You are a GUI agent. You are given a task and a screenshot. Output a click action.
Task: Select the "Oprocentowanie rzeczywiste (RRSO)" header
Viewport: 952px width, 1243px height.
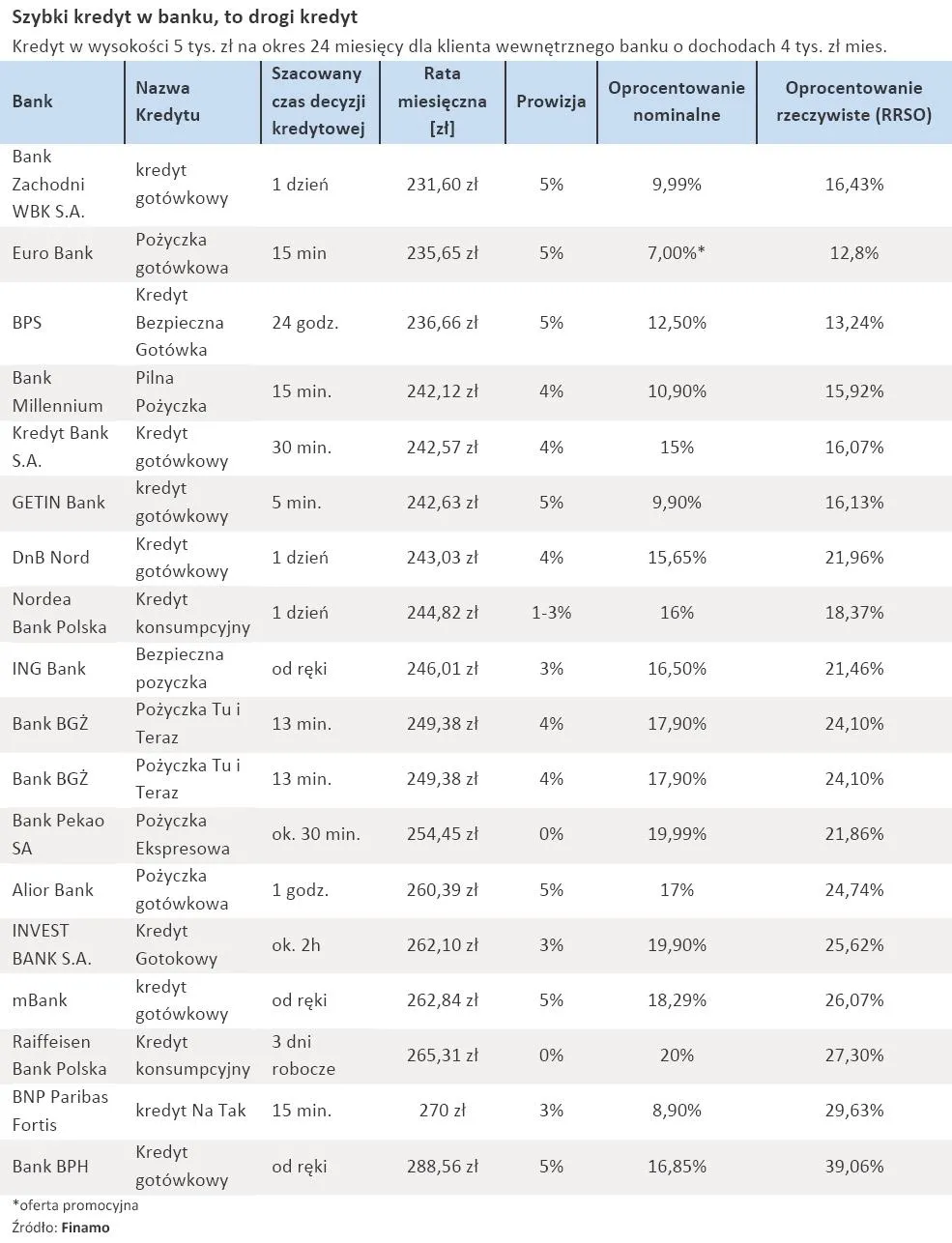(x=853, y=101)
